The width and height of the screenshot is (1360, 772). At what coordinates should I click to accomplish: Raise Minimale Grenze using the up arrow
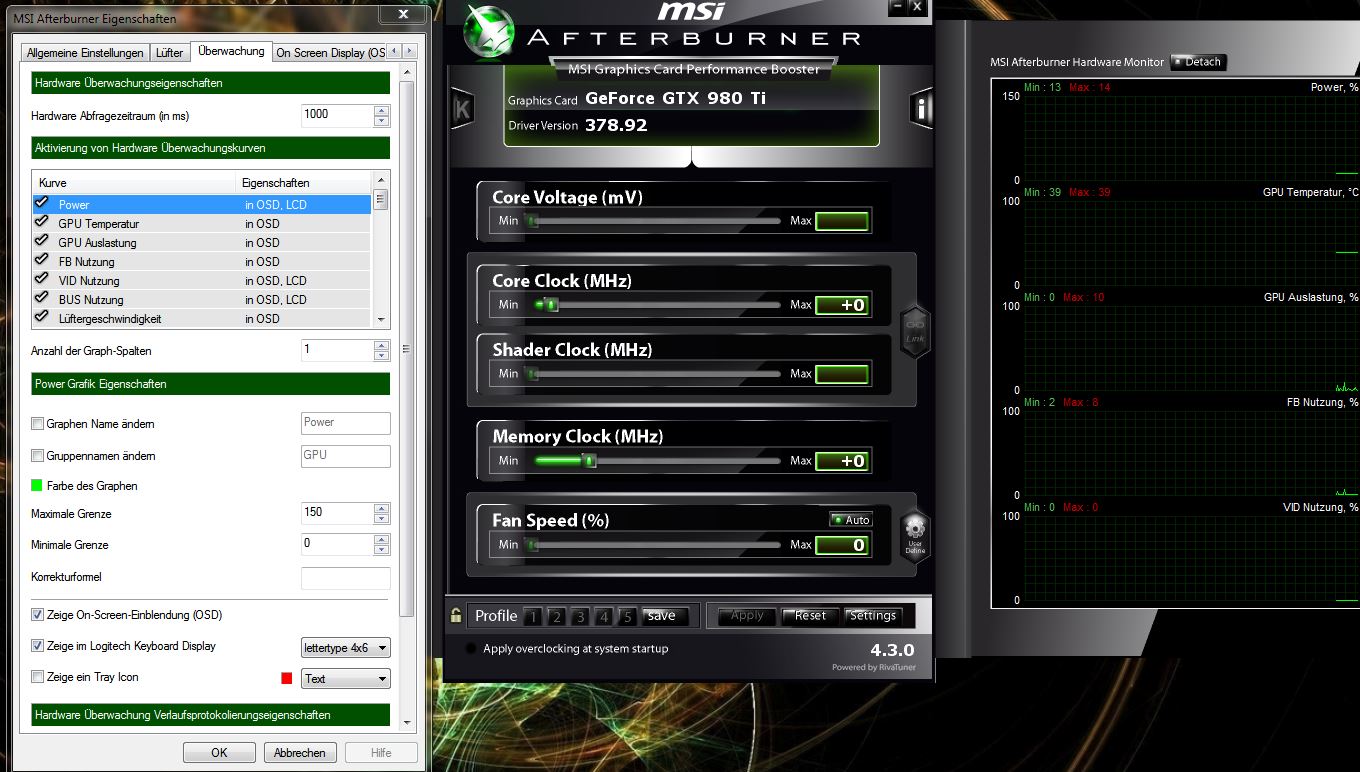coord(381,539)
